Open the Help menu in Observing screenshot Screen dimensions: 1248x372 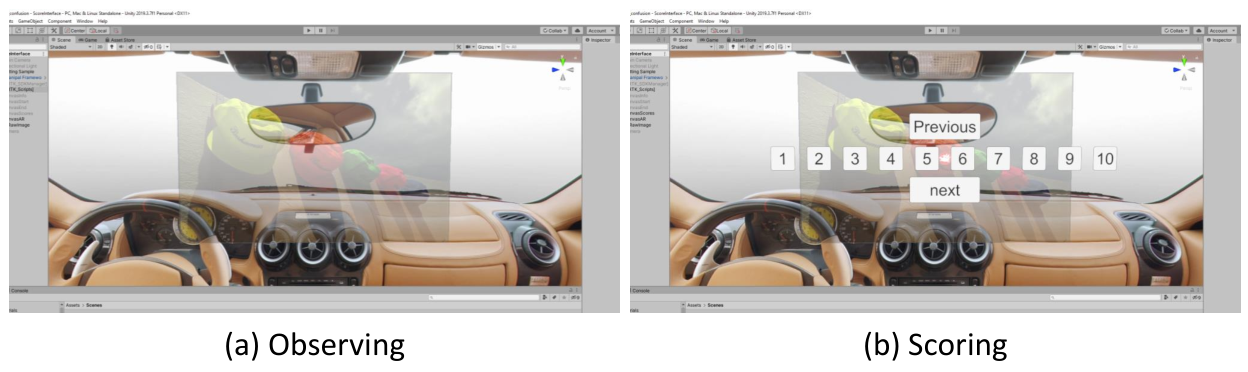(103, 21)
